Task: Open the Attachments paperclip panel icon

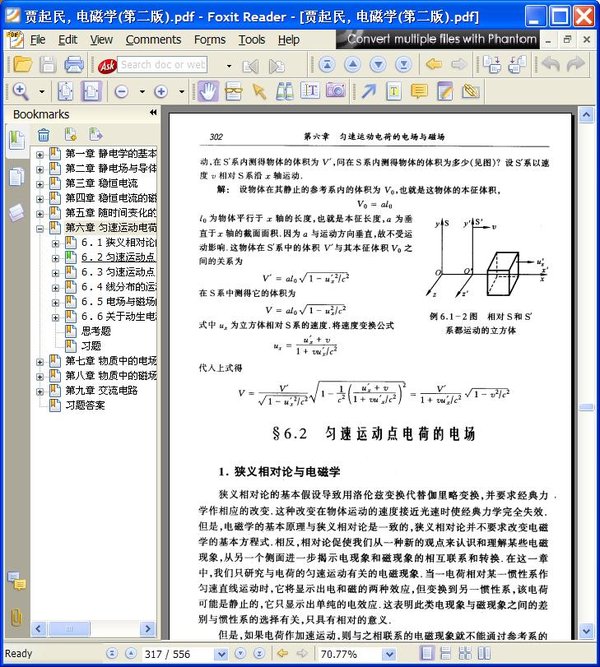Action: point(16,616)
